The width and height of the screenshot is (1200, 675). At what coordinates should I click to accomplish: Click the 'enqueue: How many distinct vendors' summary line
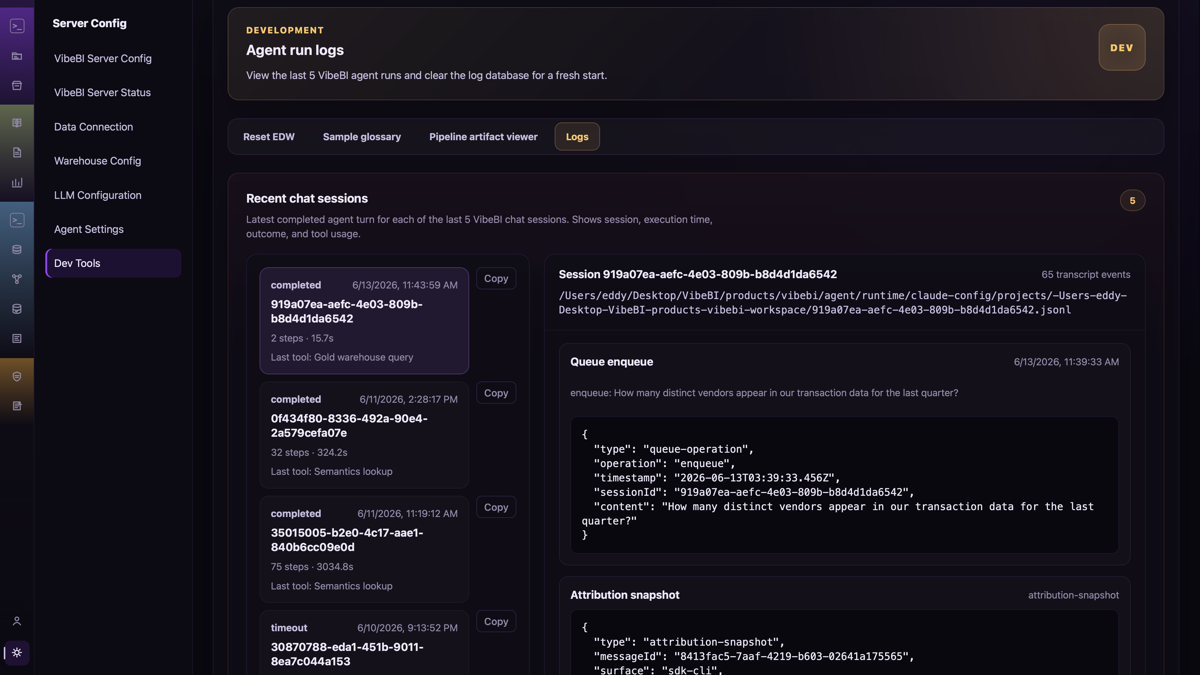pos(764,393)
